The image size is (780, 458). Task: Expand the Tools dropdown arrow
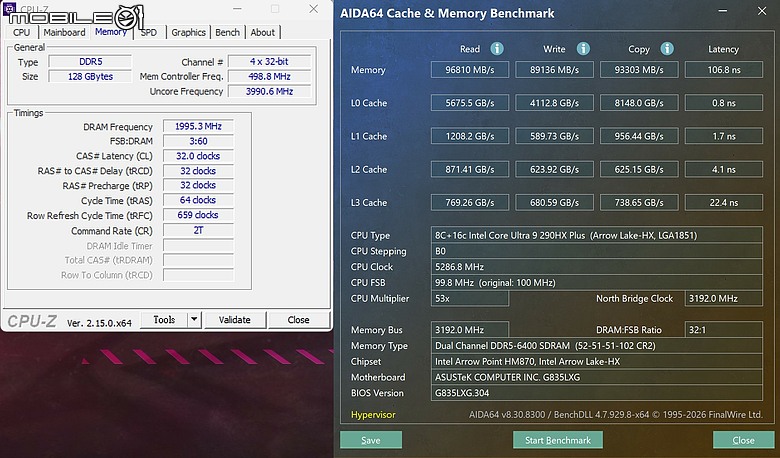195,320
